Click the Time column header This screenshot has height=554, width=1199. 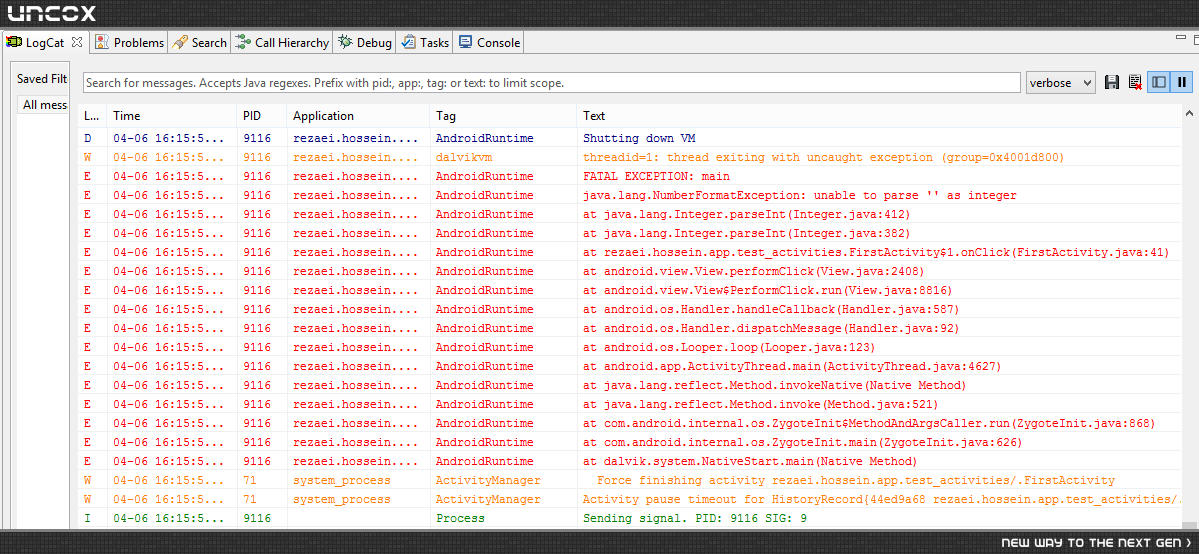click(x=172, y=116)
